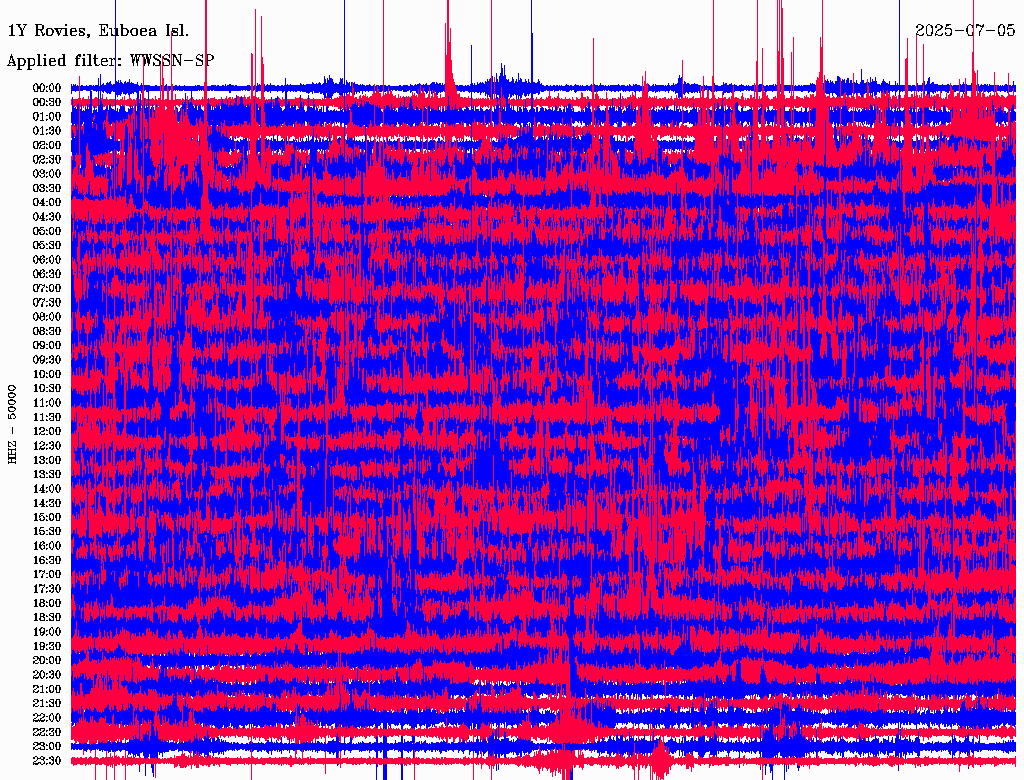Viewport: 1024px width, 780px height.
Task: Select the 00:00 time row label
Action: click(47, 88)
